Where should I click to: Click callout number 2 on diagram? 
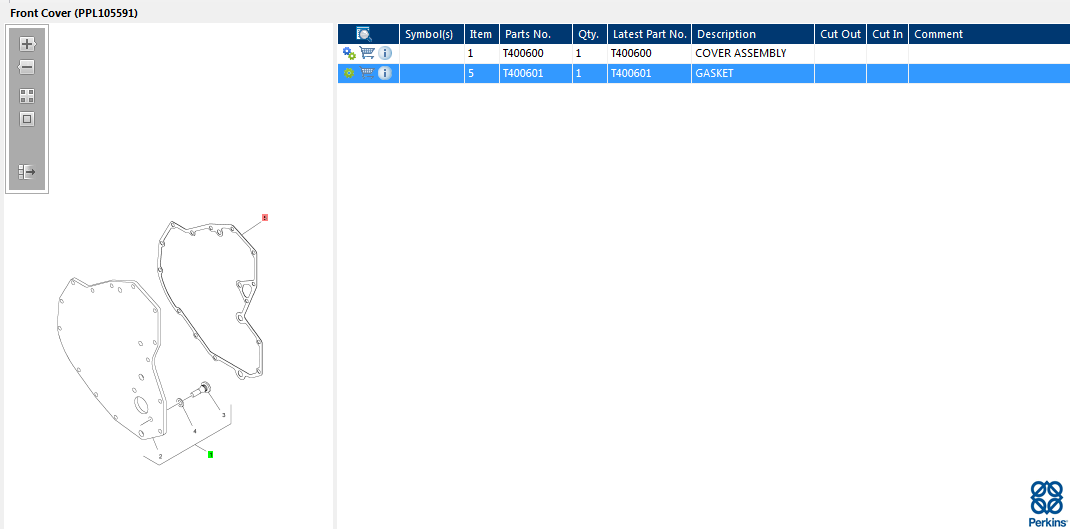click(160, 457)
